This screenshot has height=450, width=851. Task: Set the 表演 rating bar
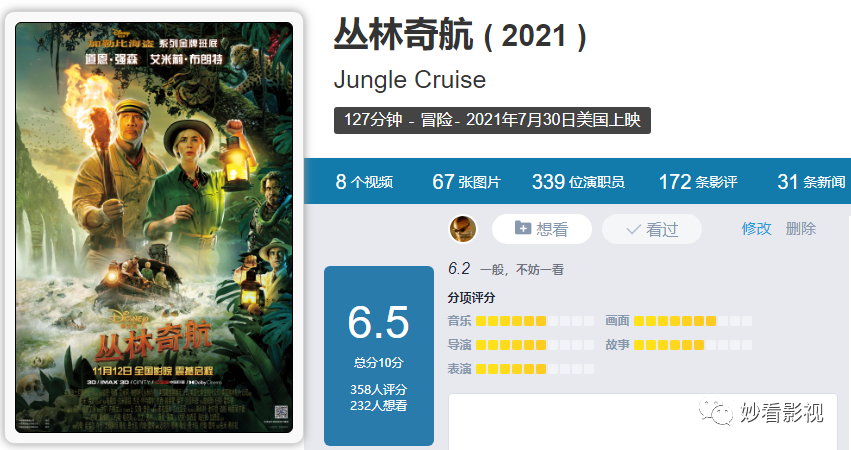[x=535, y=369]
